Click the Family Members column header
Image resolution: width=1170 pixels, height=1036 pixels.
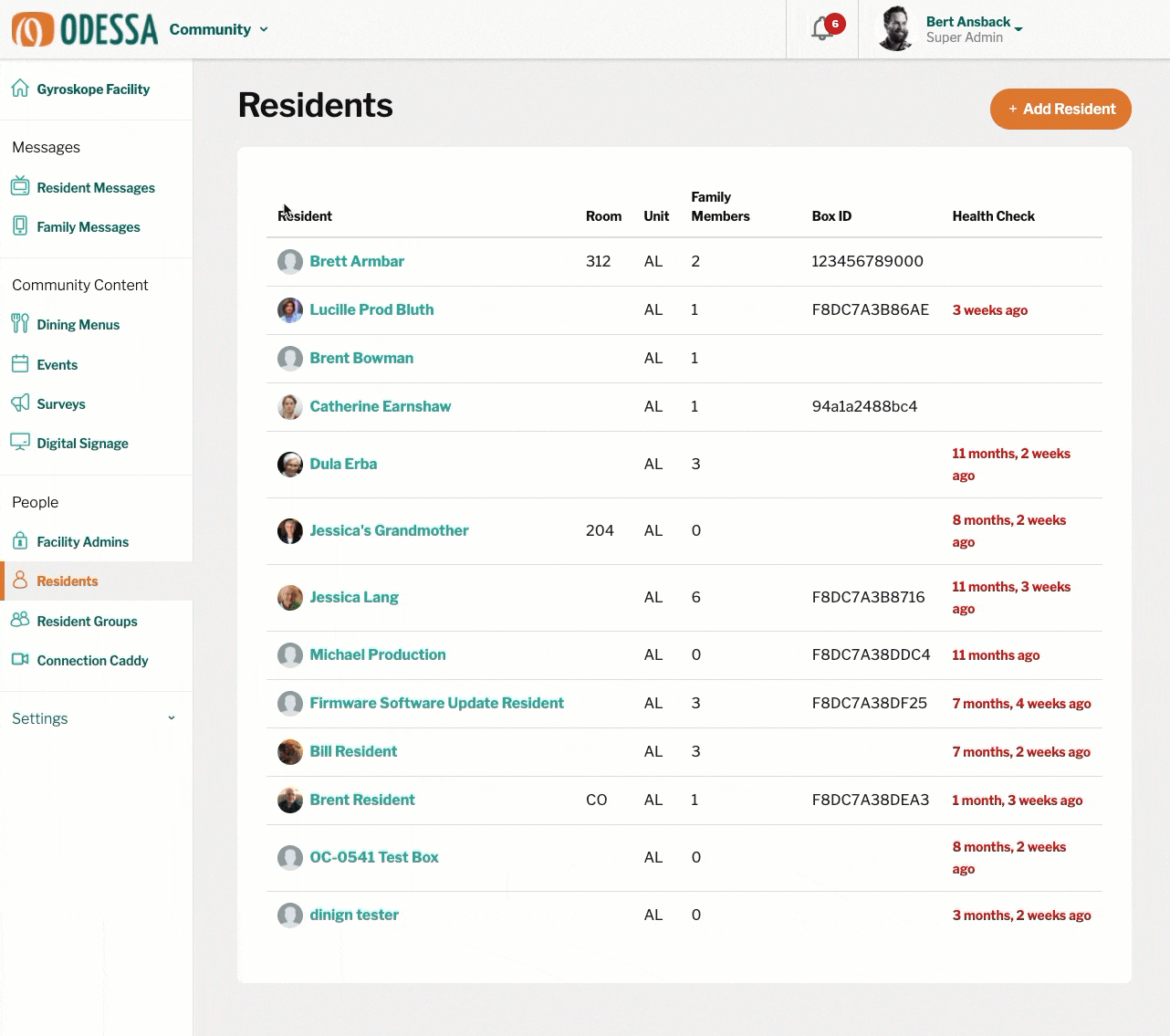click(x=720, y=206)
